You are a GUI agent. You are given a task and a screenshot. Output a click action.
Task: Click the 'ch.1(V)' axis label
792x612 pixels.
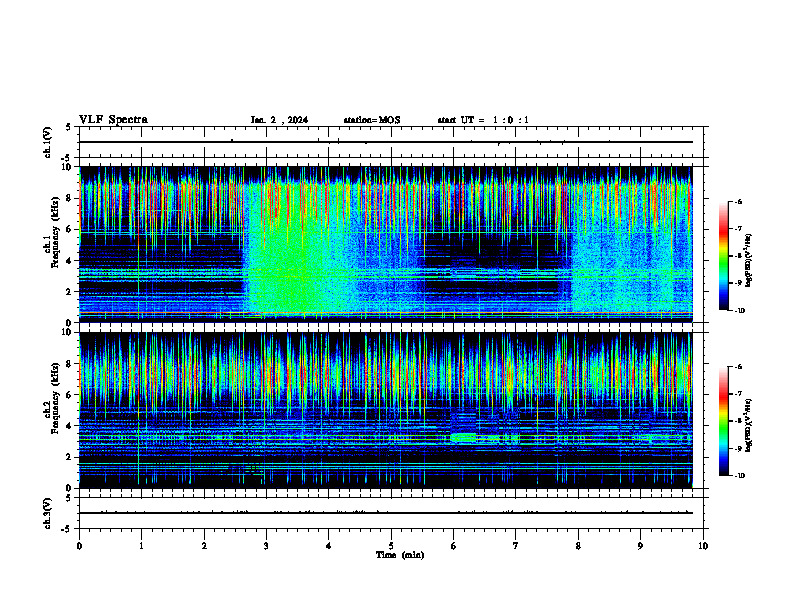click(x=48, y=142)
